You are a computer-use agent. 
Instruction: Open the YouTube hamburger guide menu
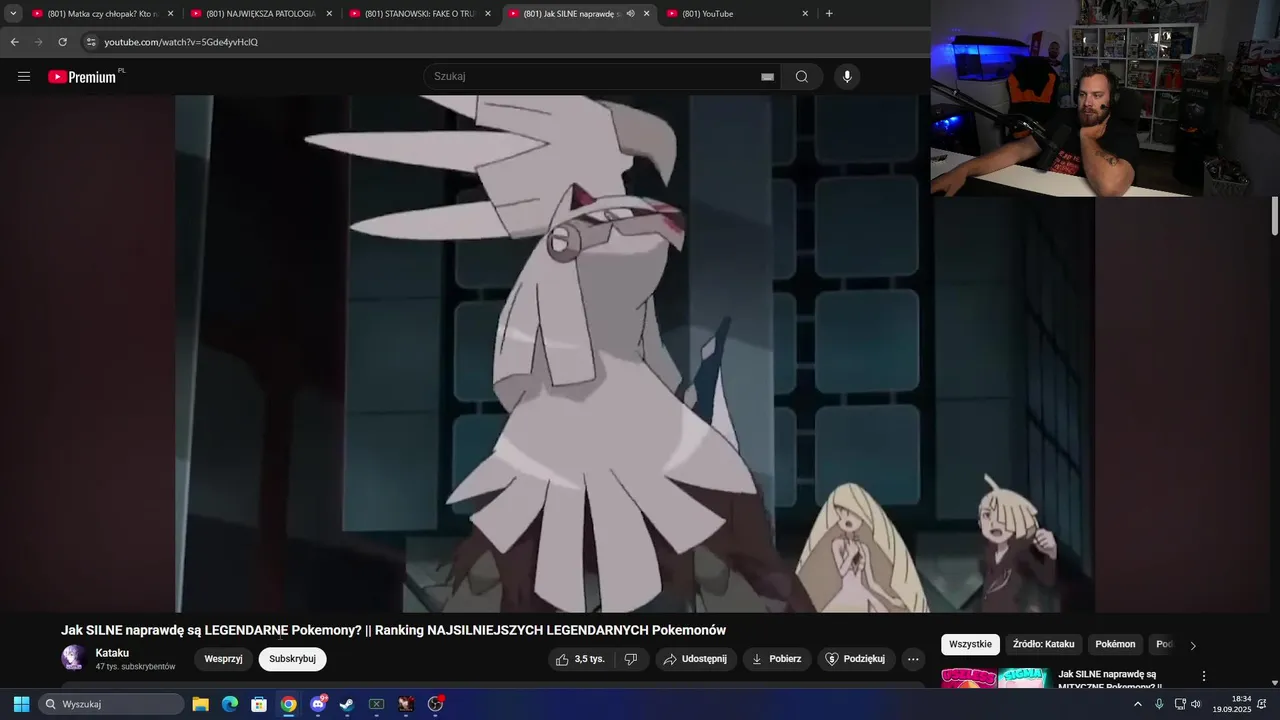click(24, 77)
